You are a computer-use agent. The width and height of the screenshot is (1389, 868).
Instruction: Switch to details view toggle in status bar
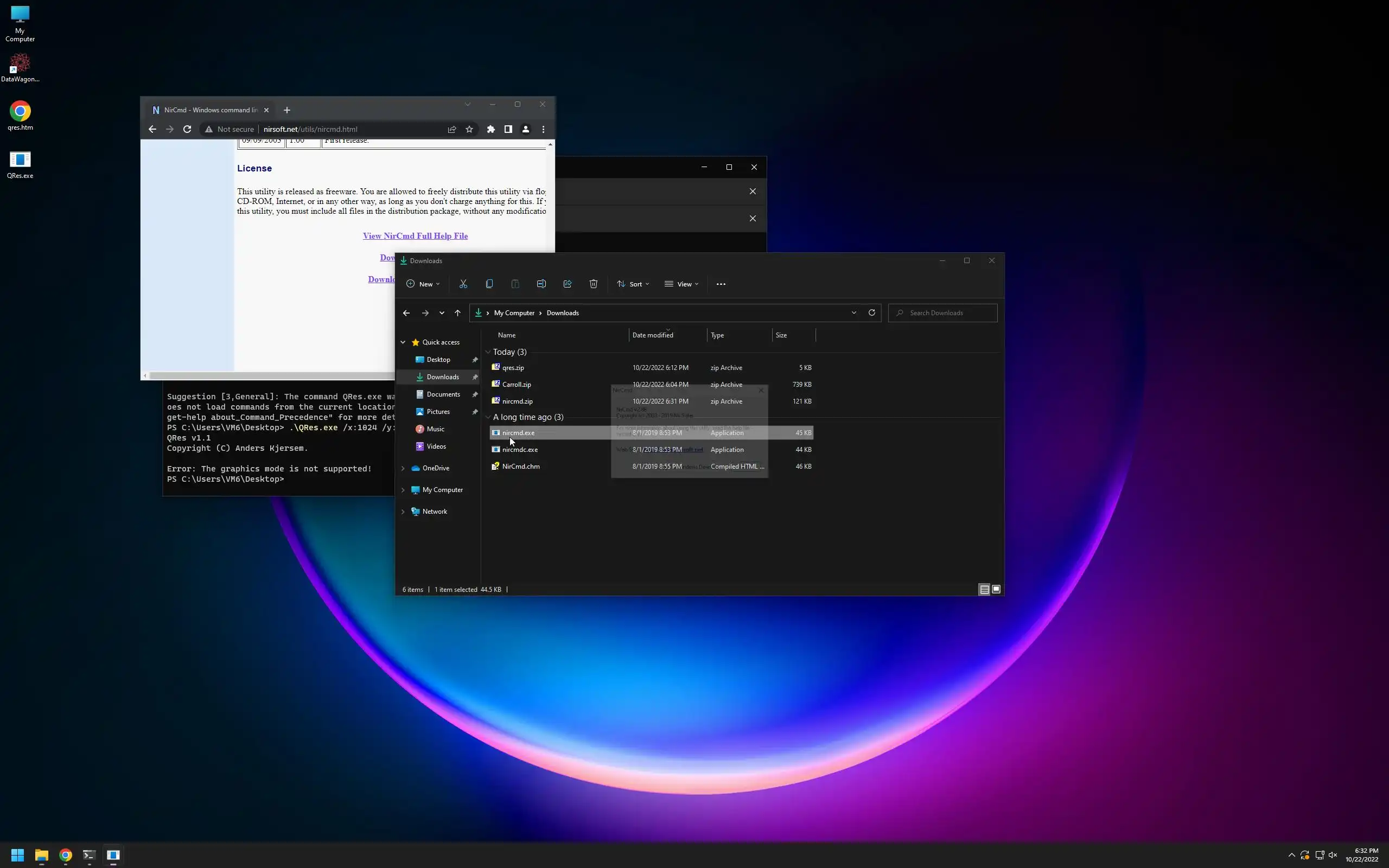[x=984, y=590]
